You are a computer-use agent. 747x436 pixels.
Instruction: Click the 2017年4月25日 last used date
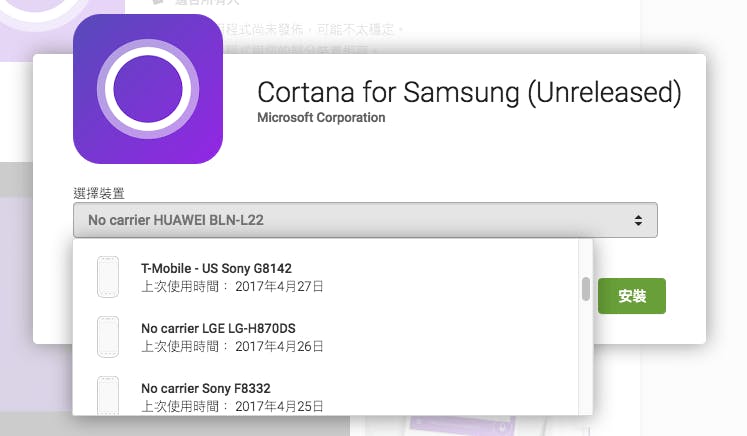coord(279,406)
